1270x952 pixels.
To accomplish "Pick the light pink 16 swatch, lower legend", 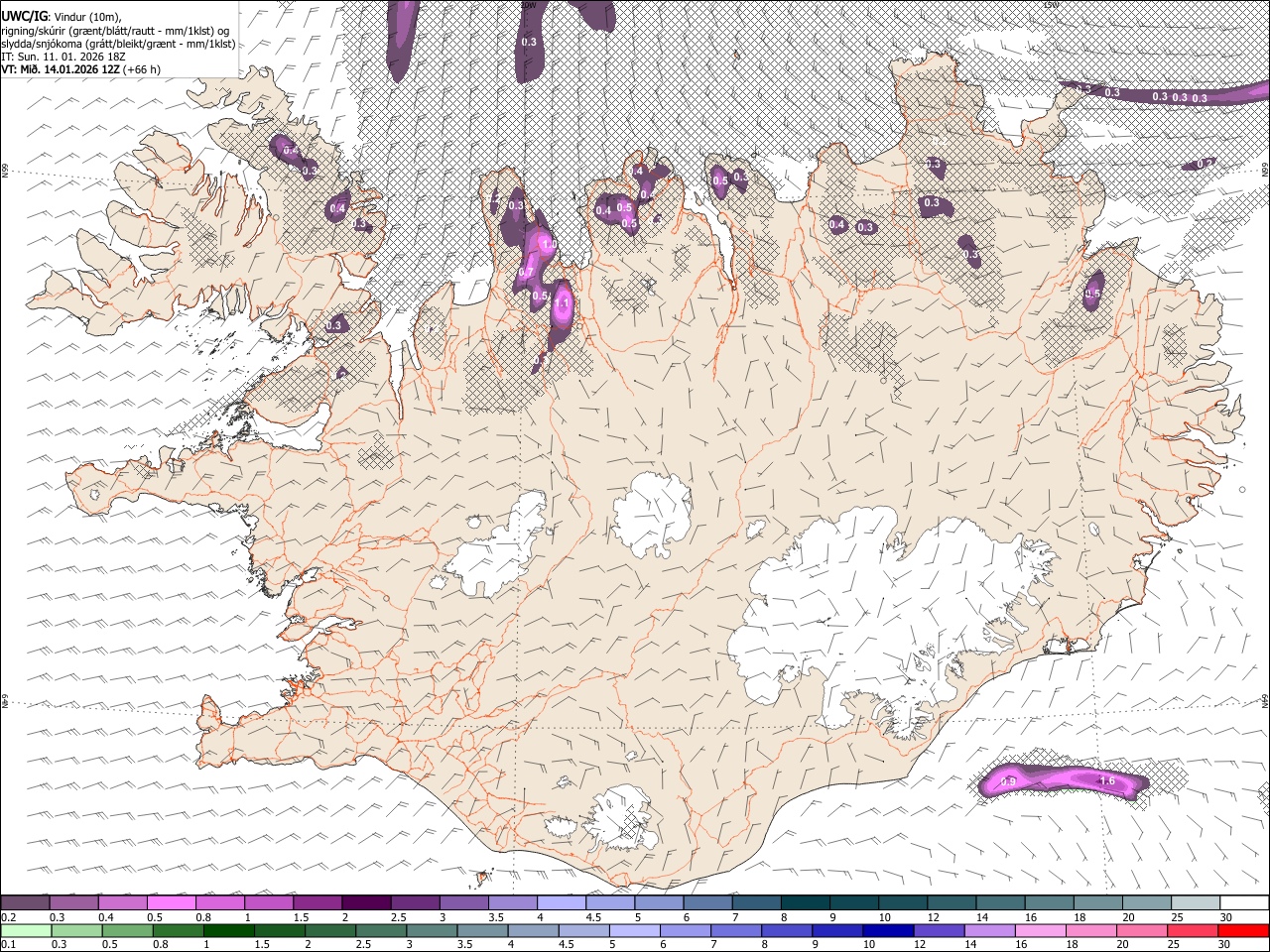I will 1040,930.
